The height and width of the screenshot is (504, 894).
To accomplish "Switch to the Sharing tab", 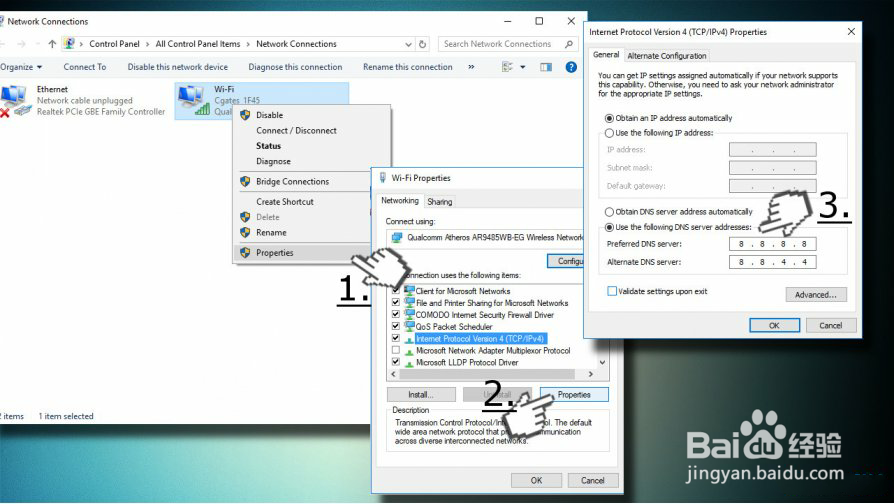I will pos(440,202).
